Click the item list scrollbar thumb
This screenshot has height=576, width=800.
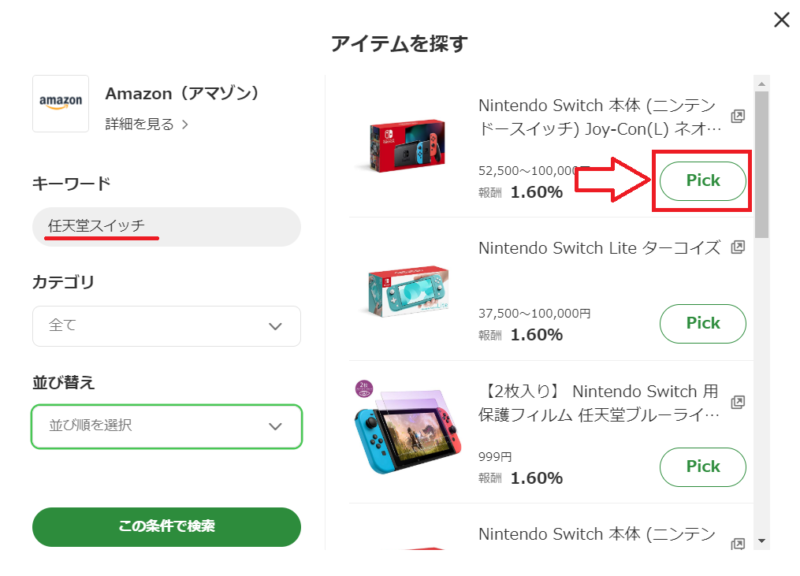762,165
